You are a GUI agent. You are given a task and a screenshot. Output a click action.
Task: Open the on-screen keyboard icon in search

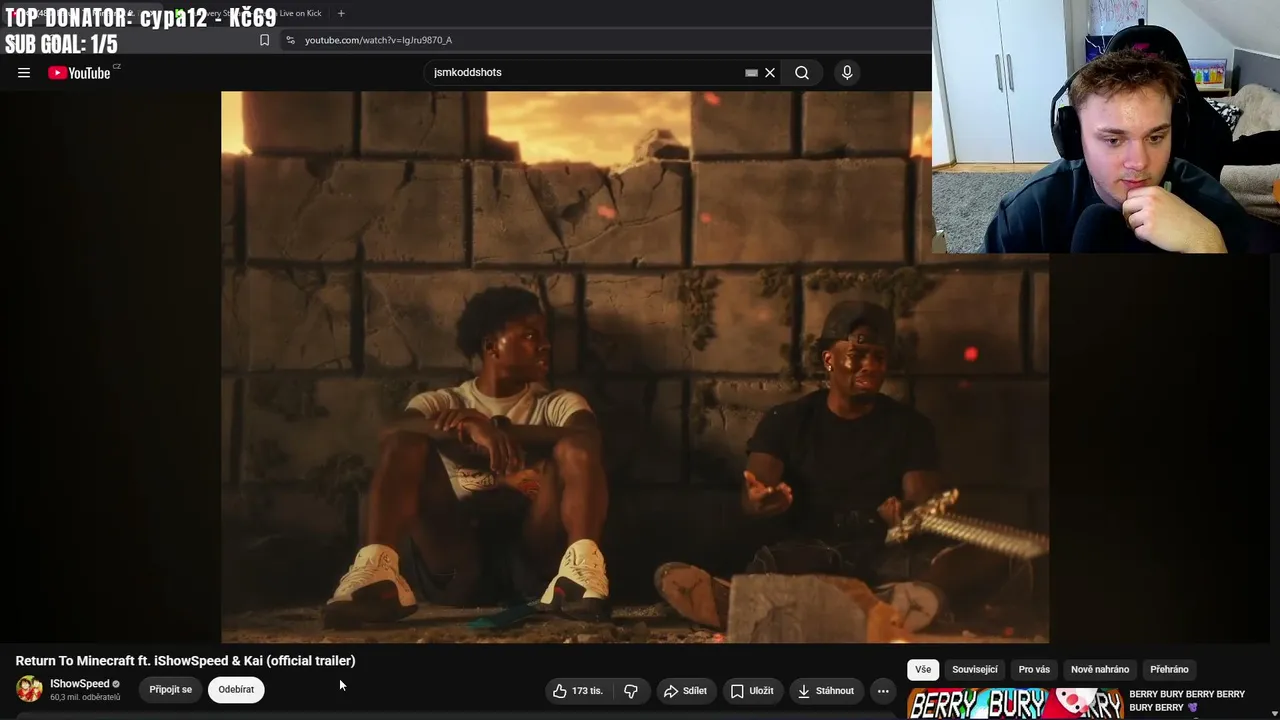tap(751, 72)
